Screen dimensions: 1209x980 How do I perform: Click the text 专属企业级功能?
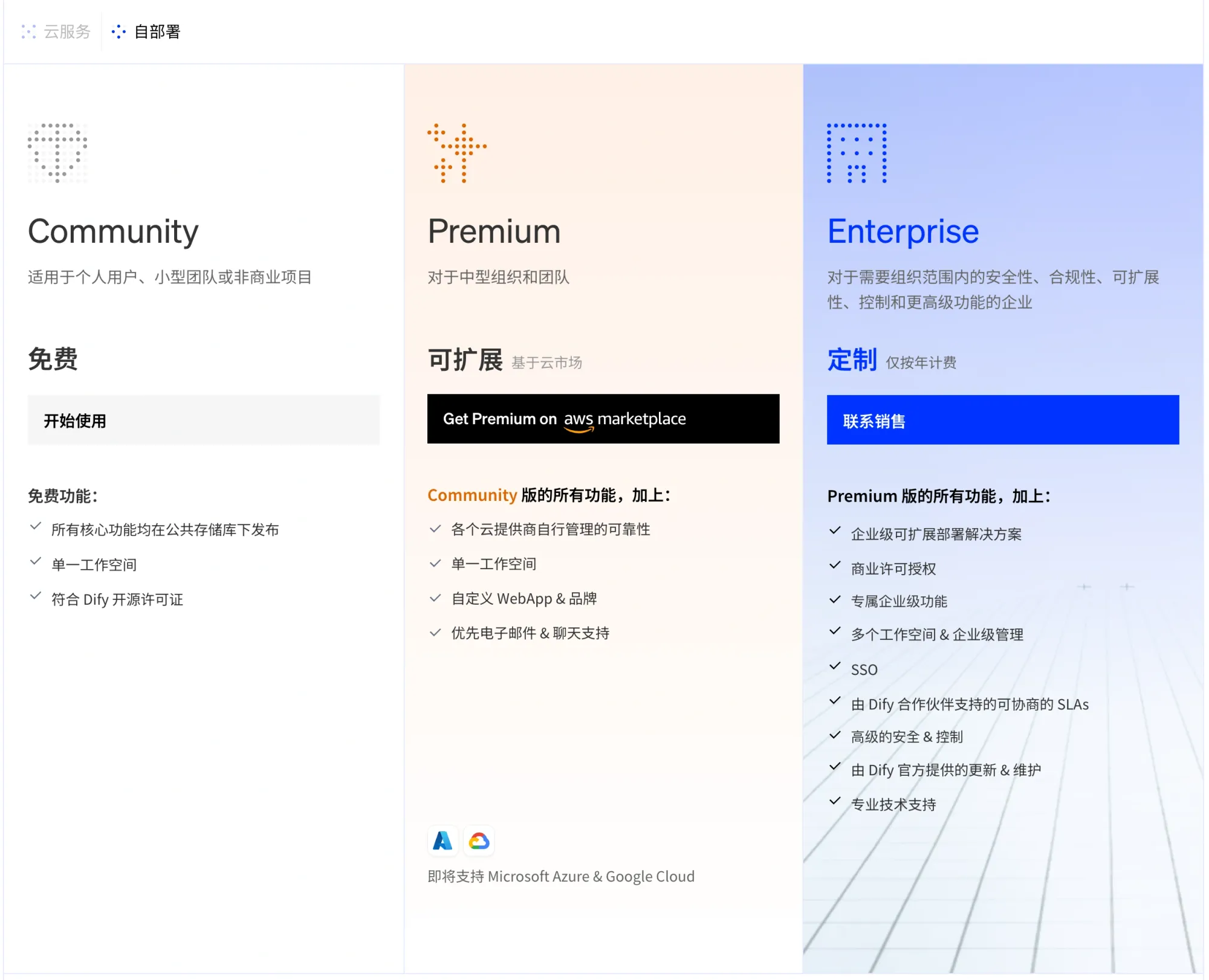point(899,601)
